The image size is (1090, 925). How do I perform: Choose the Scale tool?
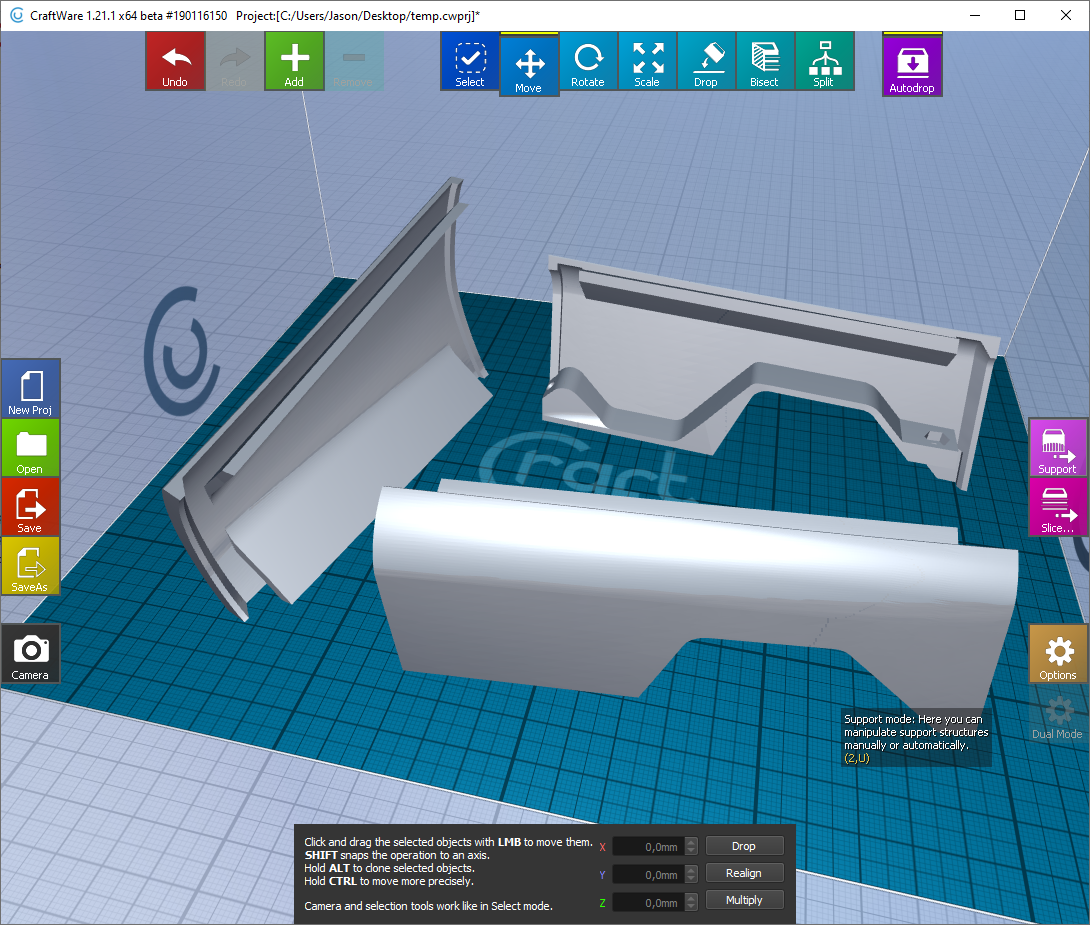pos(647,61)
